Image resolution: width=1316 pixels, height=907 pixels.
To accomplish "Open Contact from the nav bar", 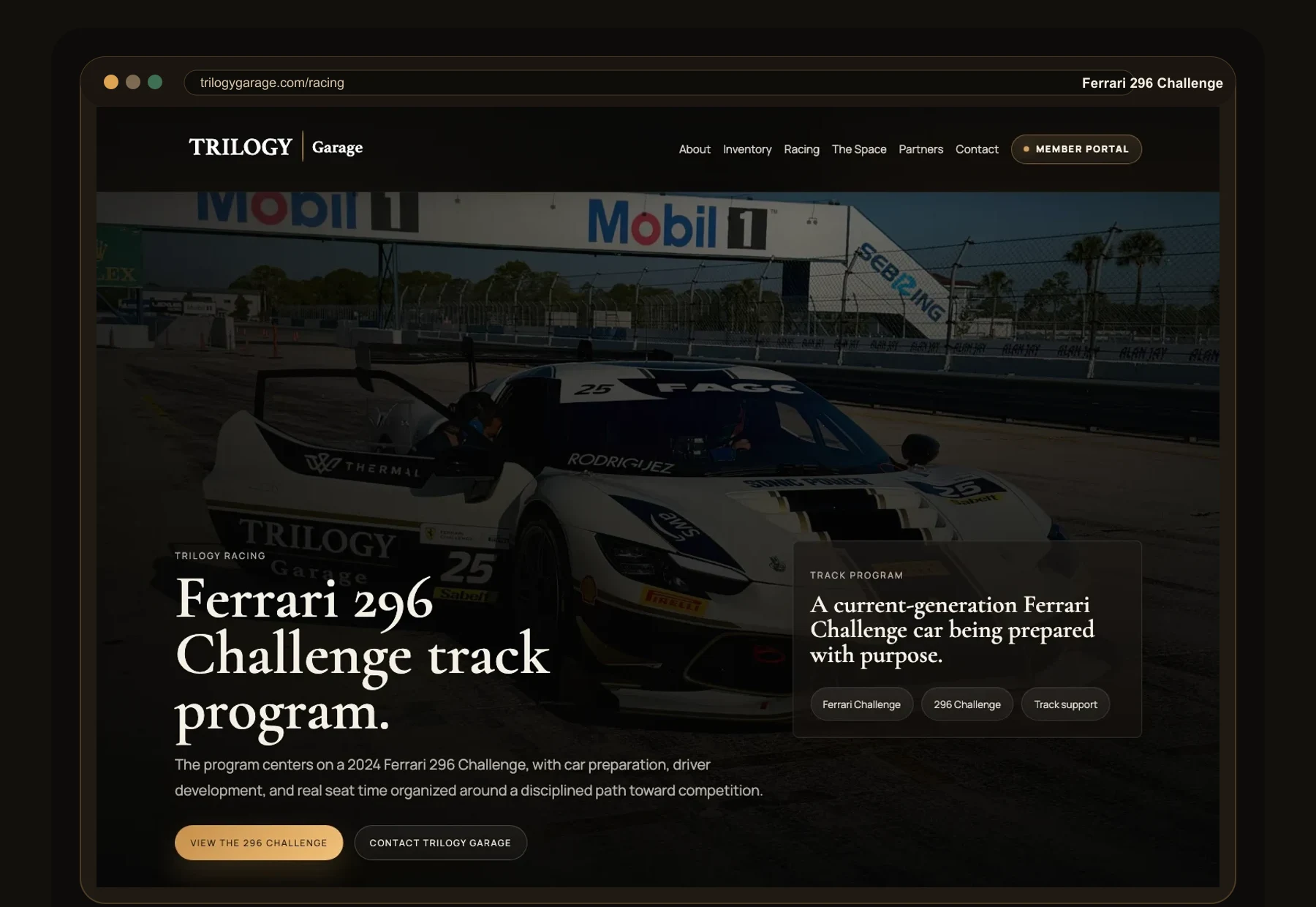I will 977,149.
